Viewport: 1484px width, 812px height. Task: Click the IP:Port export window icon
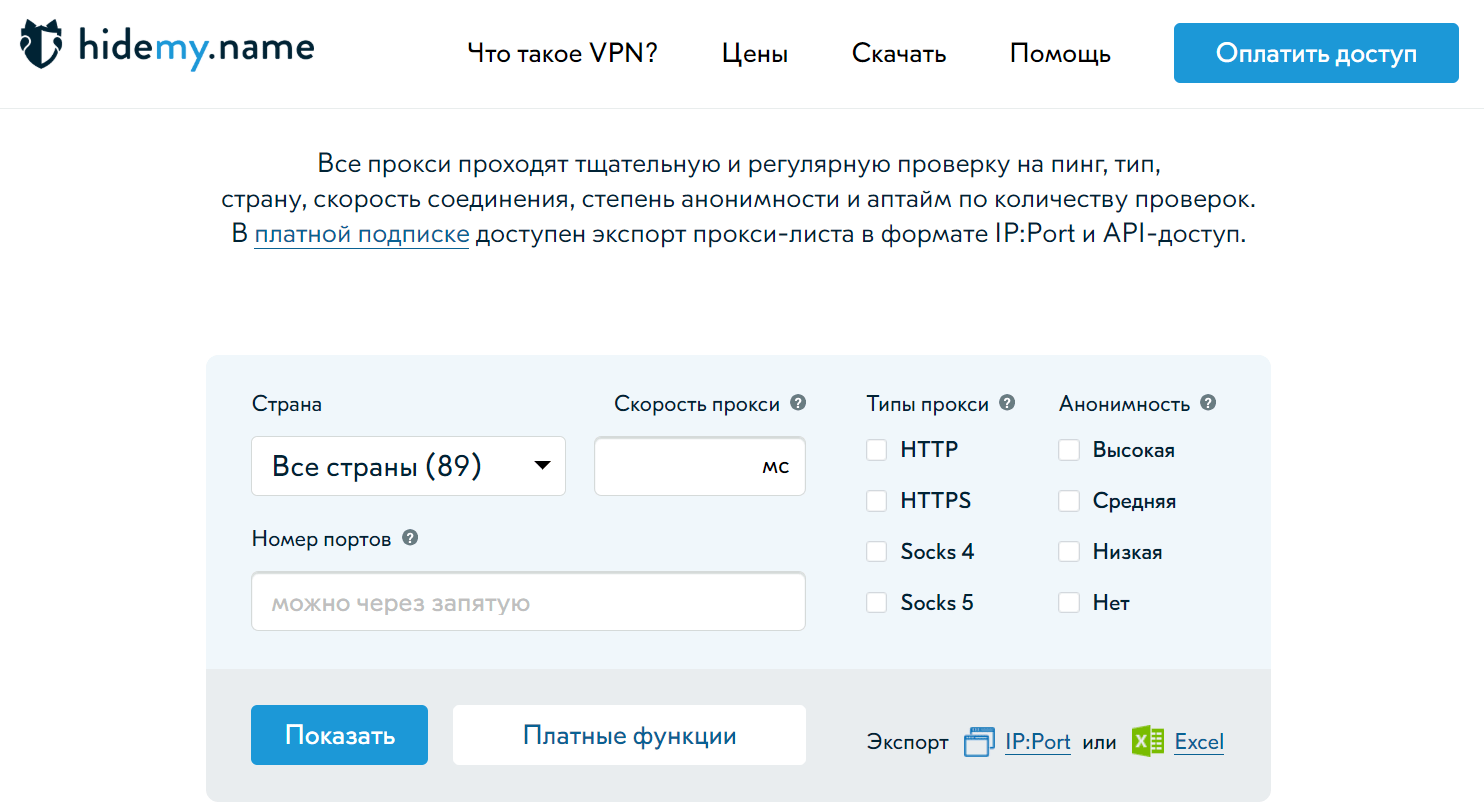[x=979, y=742]
